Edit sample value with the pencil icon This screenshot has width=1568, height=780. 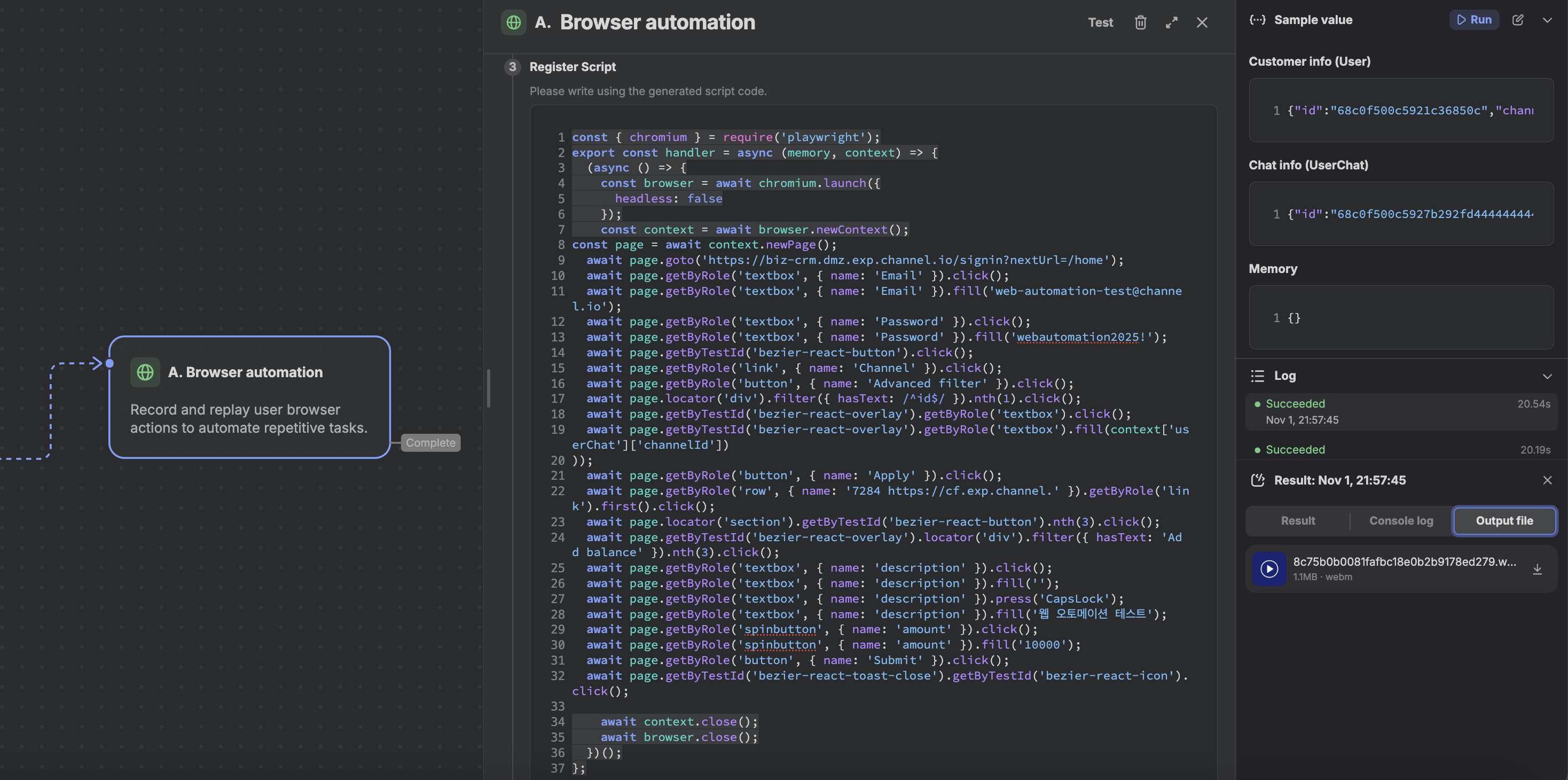click(1517, 19)
